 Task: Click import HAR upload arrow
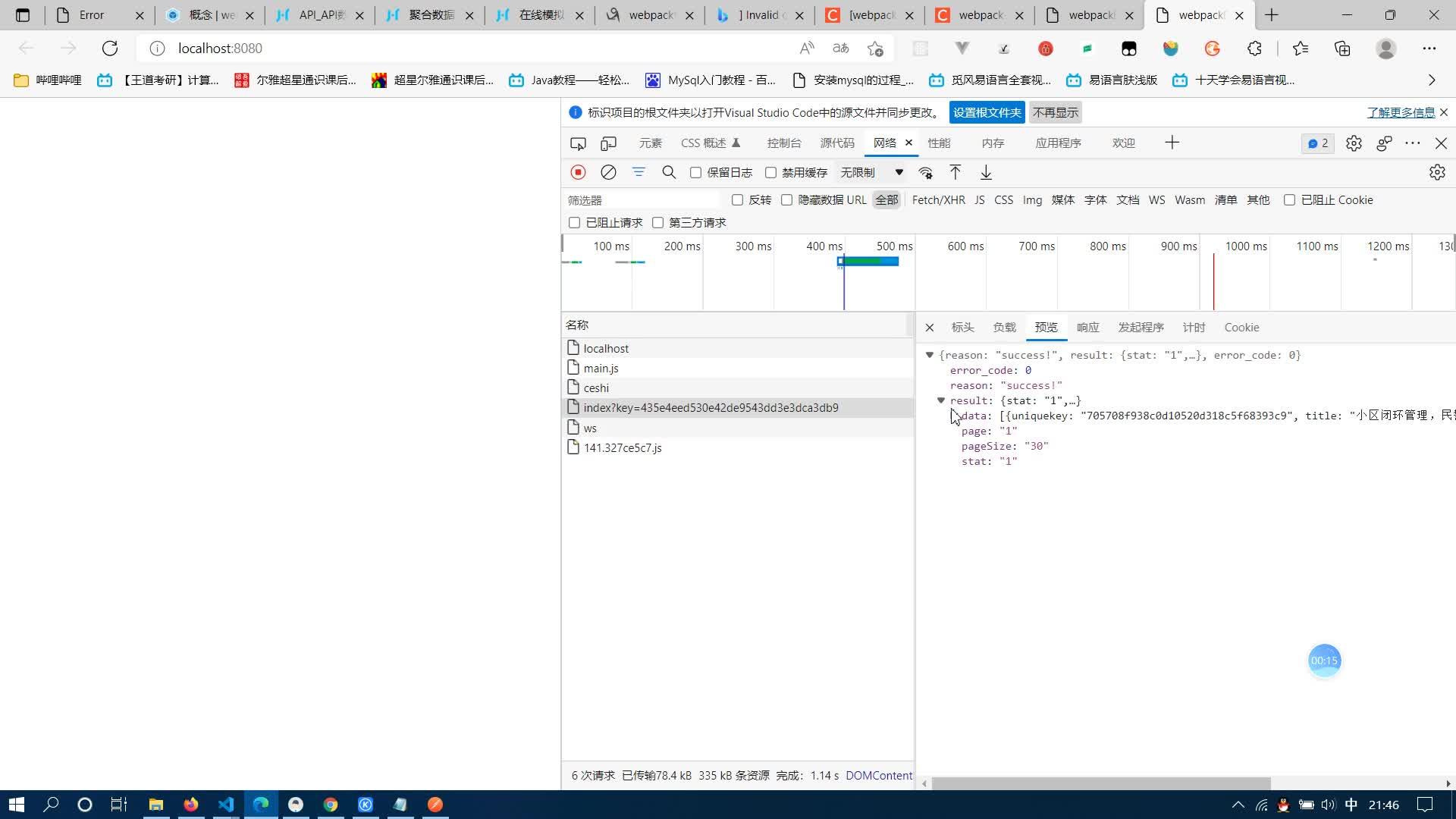point(955,172)
